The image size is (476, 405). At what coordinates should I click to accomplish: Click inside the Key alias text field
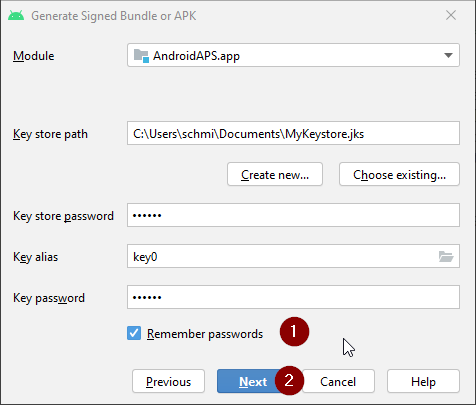pyautogui.click(x=282, y=256)
